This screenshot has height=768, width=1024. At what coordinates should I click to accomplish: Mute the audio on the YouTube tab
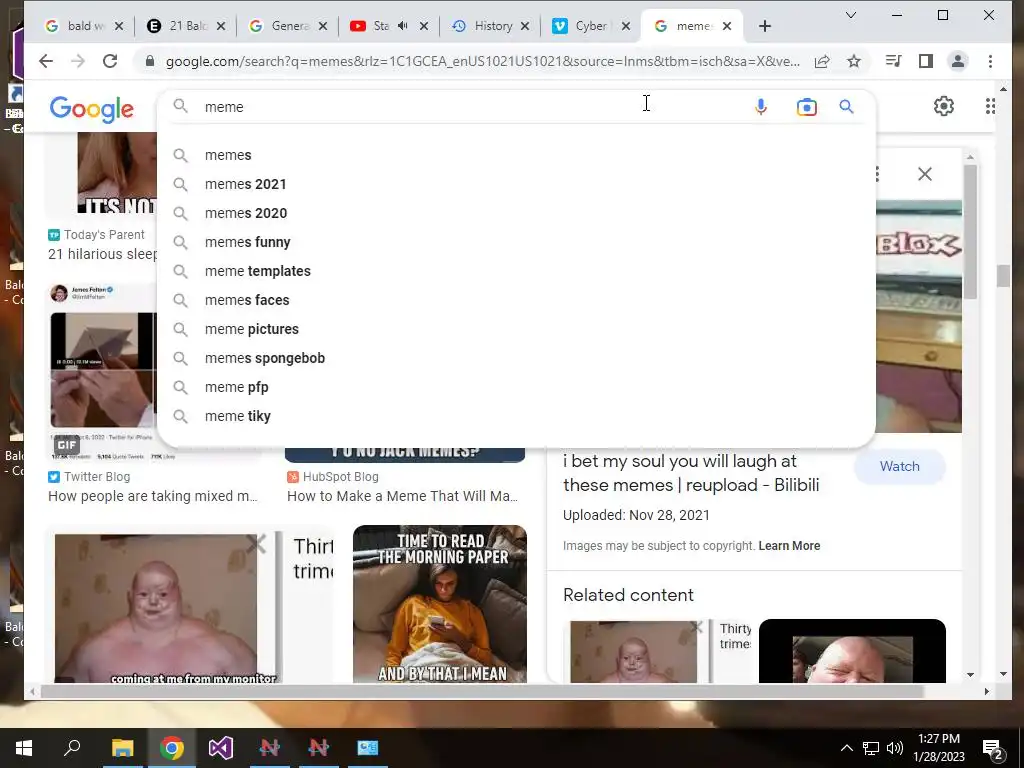pos(403,26)
